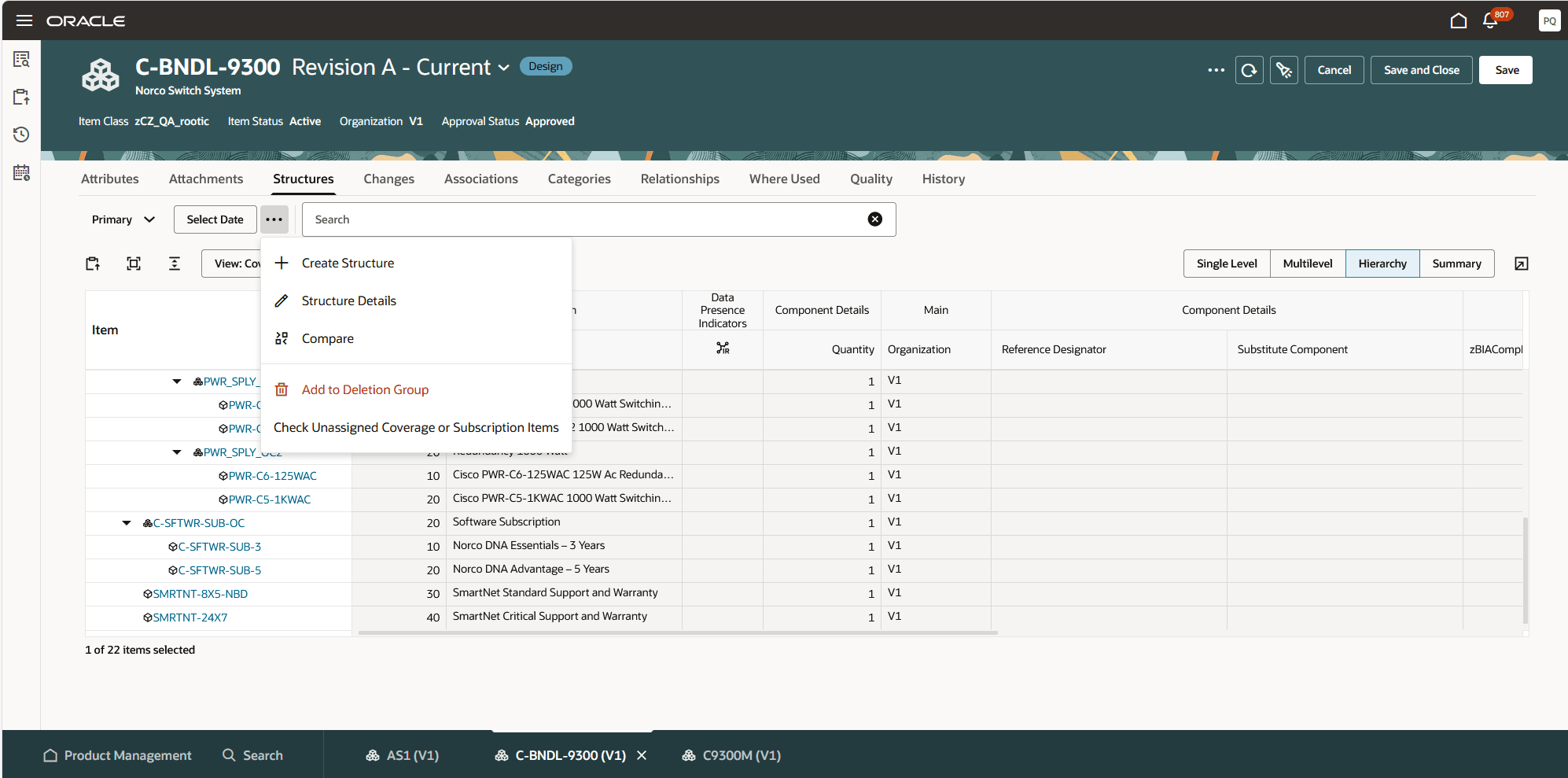Open the calendar icon in left sidebar

[x=21, y=172]
